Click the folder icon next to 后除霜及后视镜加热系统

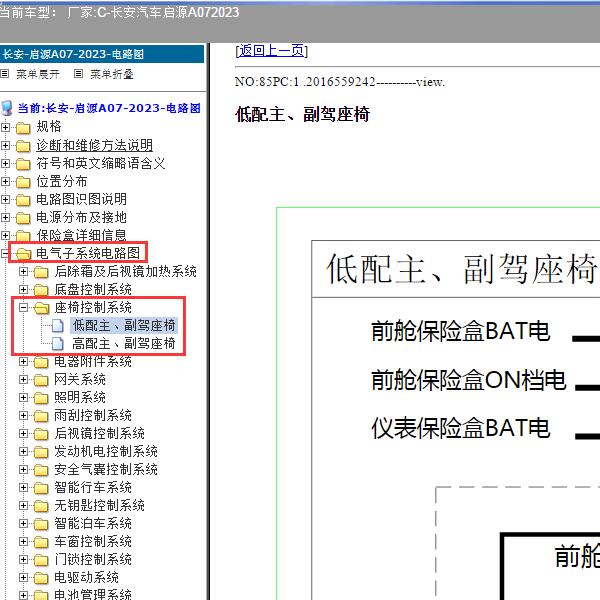41,272
